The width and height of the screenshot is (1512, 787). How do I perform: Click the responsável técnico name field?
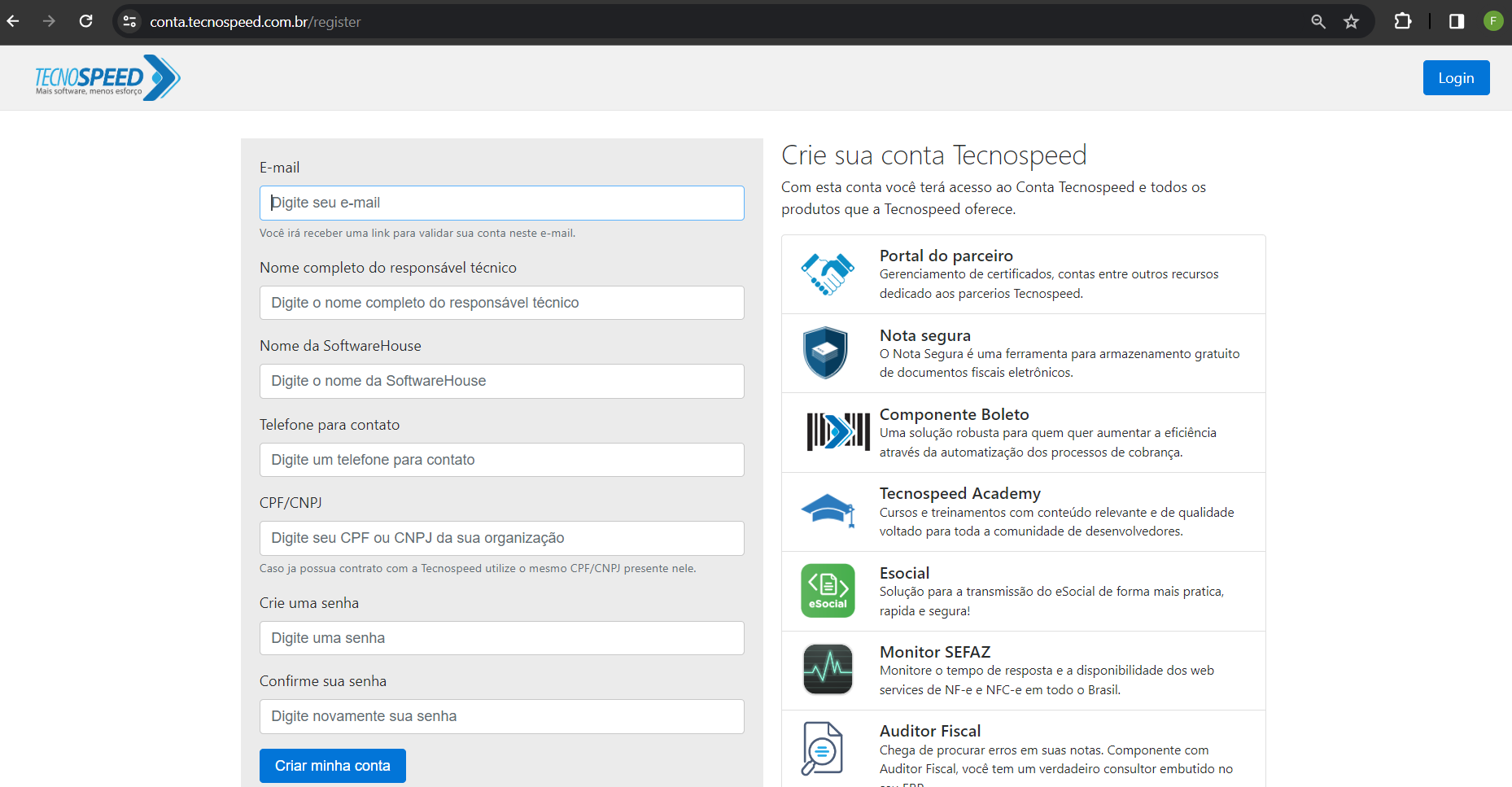(x=501, y=303)
